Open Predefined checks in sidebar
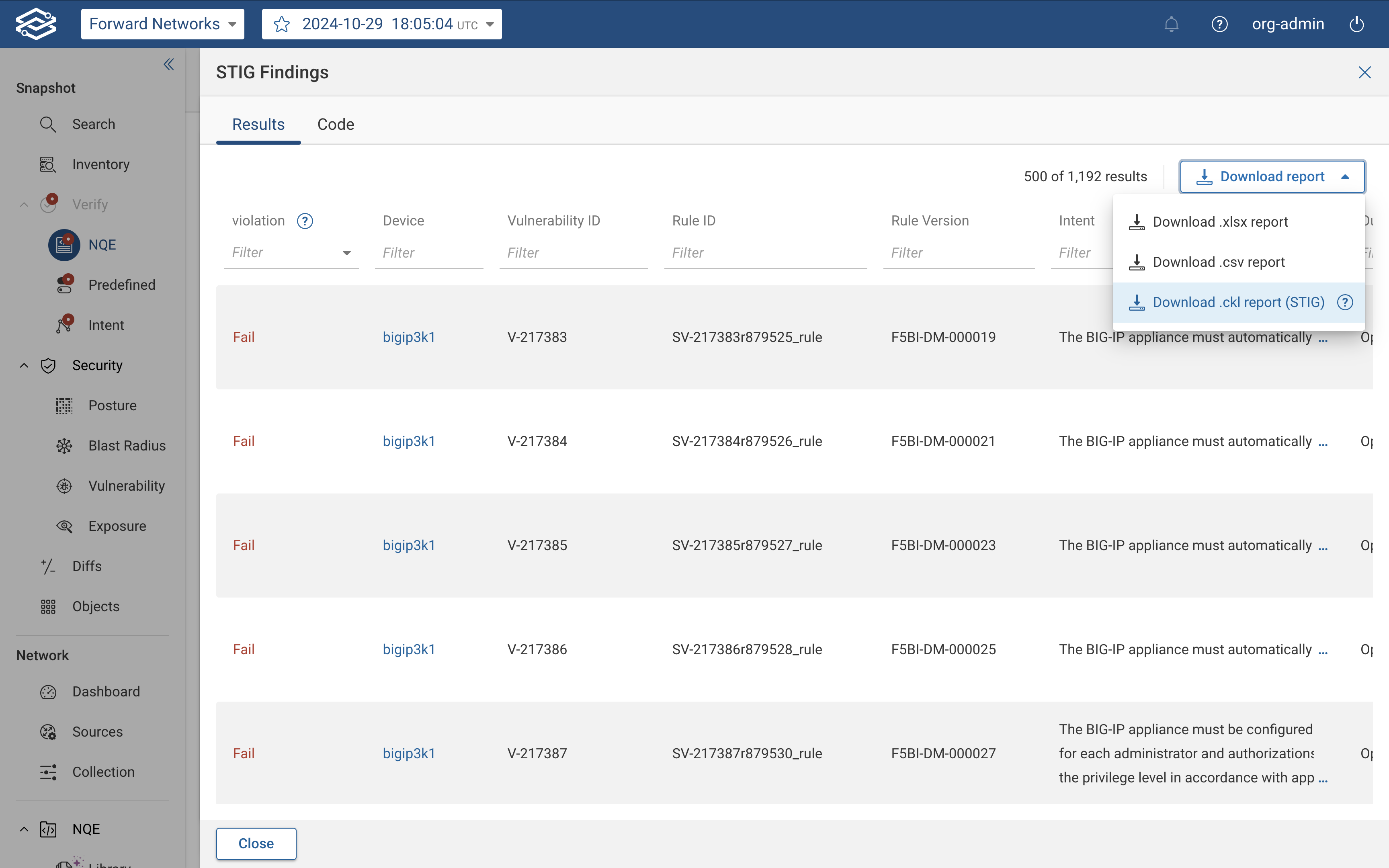This screenshot has height=868, width=1389. point(122,285)
